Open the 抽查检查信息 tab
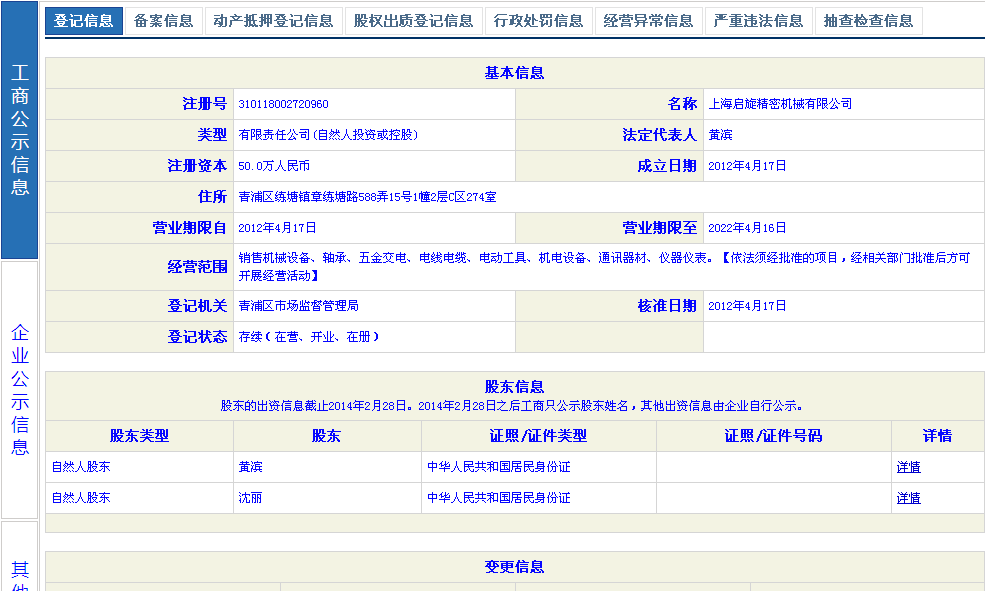This screenshot has height=591, width=985. [x=868, y=21]
